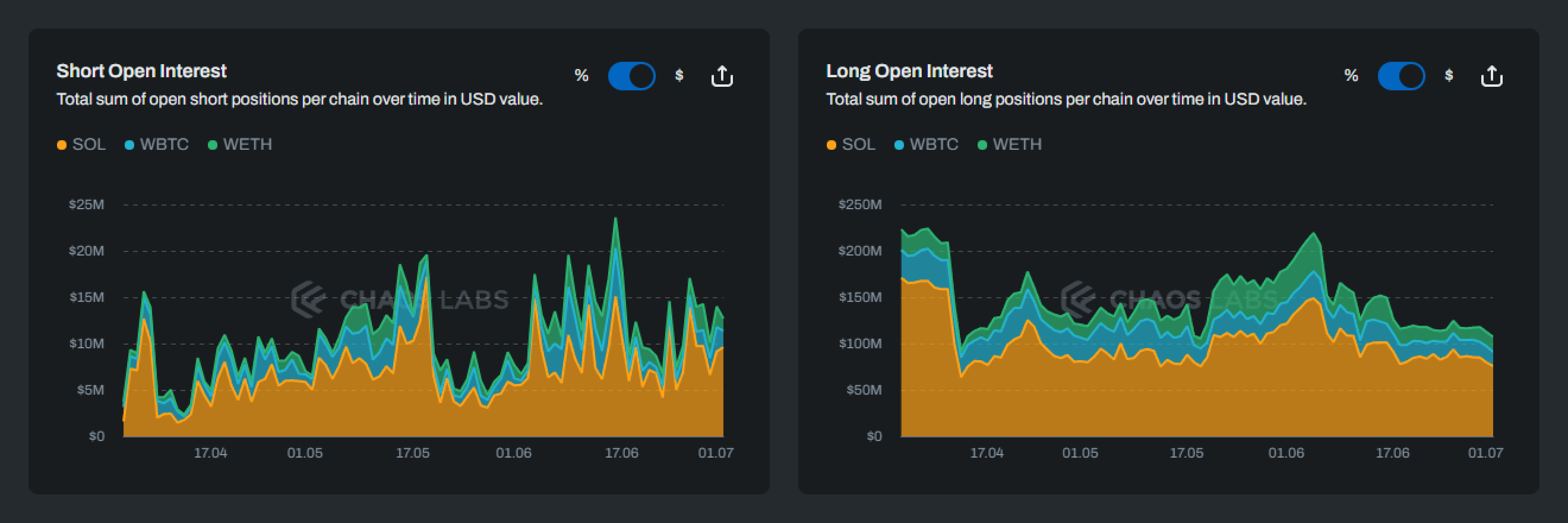Toggle Short Open Interest percent/dollar switch
This screenshot has width=1568, height=523.
pyautogui.click(x=631, y=76)
